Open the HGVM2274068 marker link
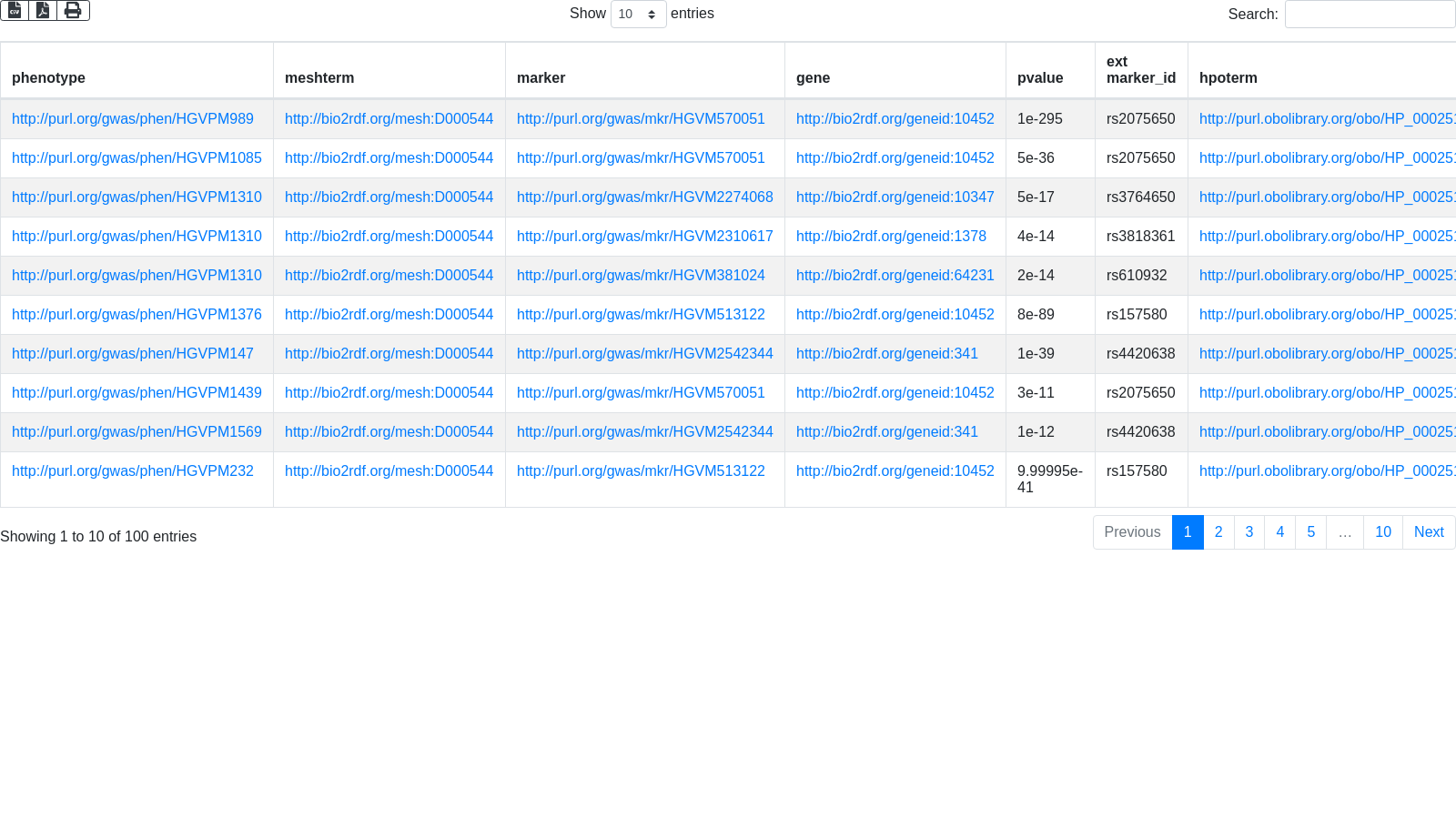 pos(644,197)
